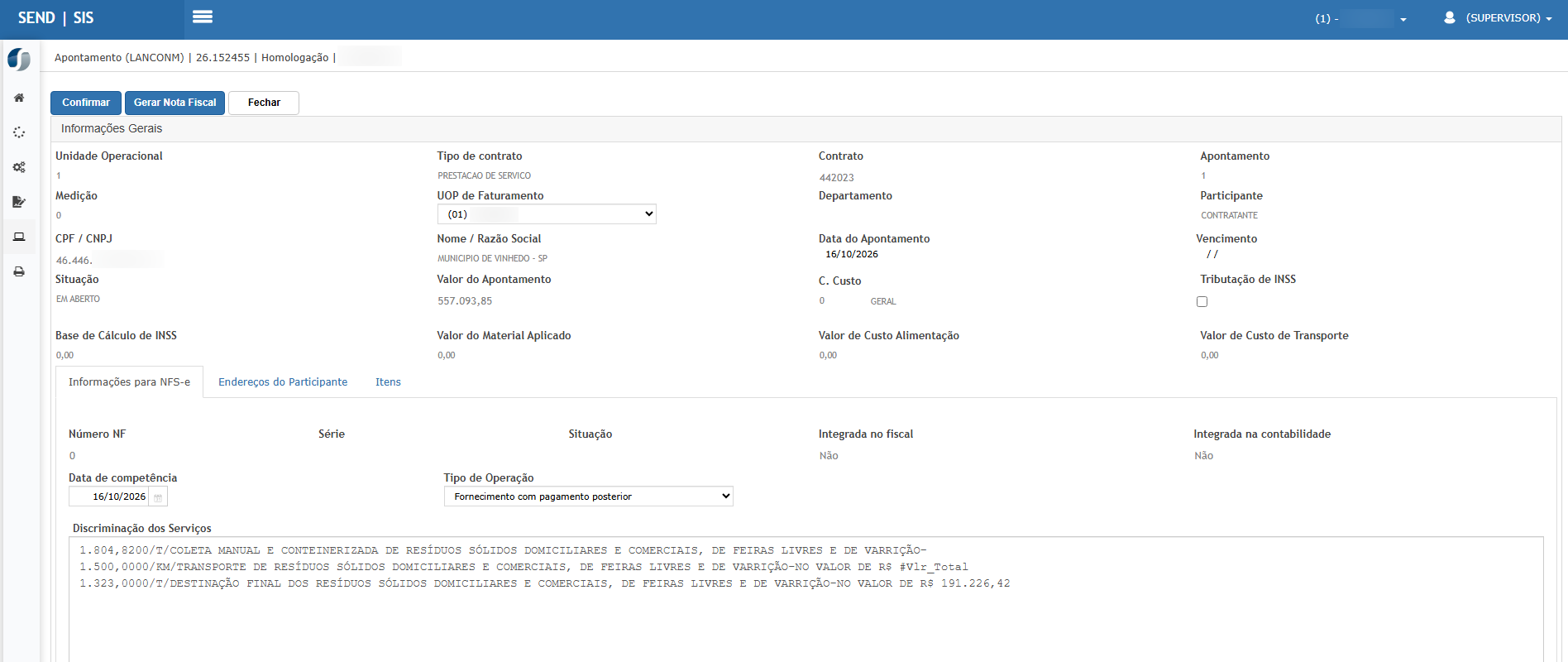Click the Confirmar button
The image size is (1568, 662).
pyautogui.click(x=86, y=103)
